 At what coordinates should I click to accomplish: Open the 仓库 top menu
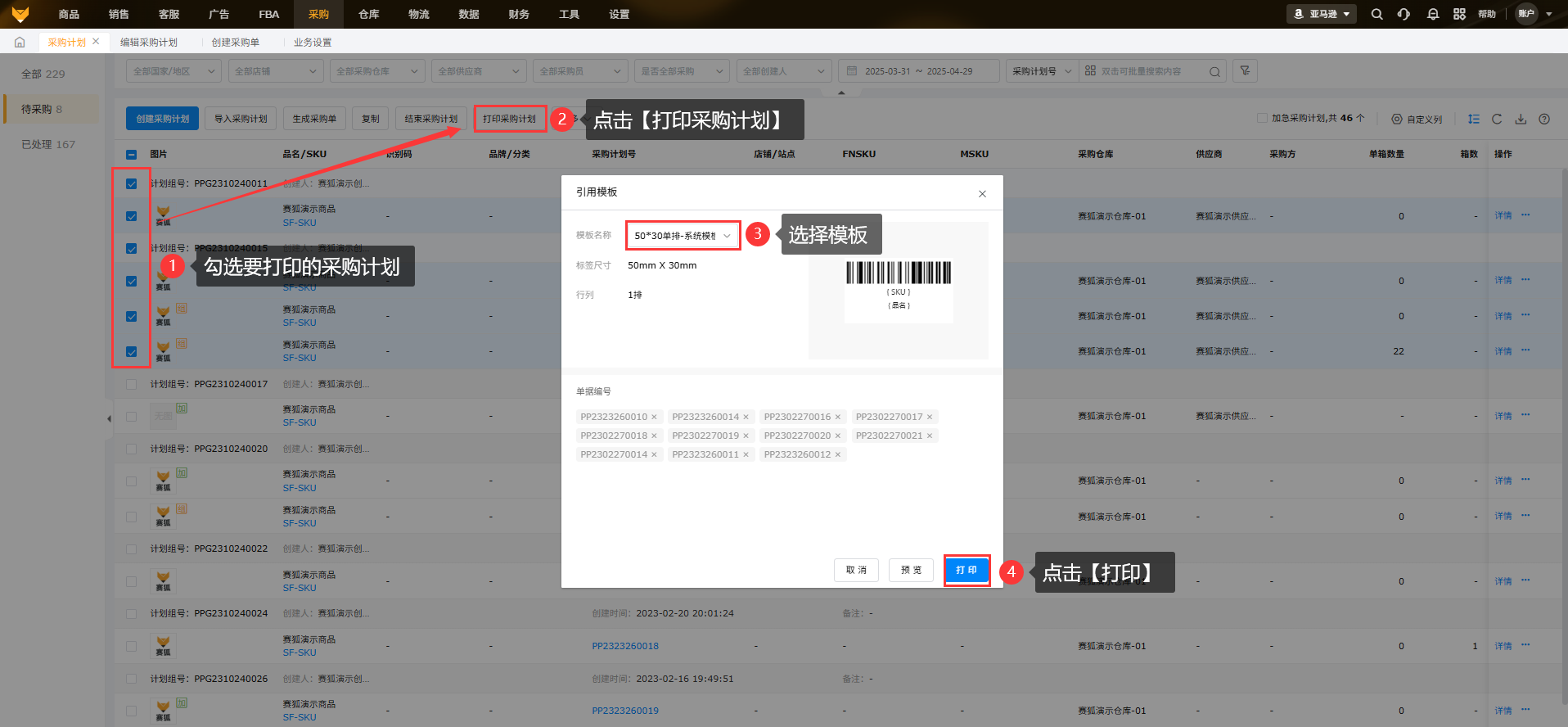368,14
